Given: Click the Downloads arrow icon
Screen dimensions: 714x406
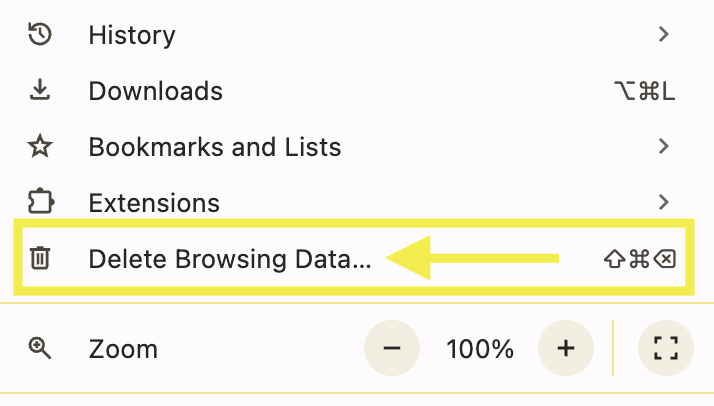Looking at the screenshot, I should [x=40, y=91].
